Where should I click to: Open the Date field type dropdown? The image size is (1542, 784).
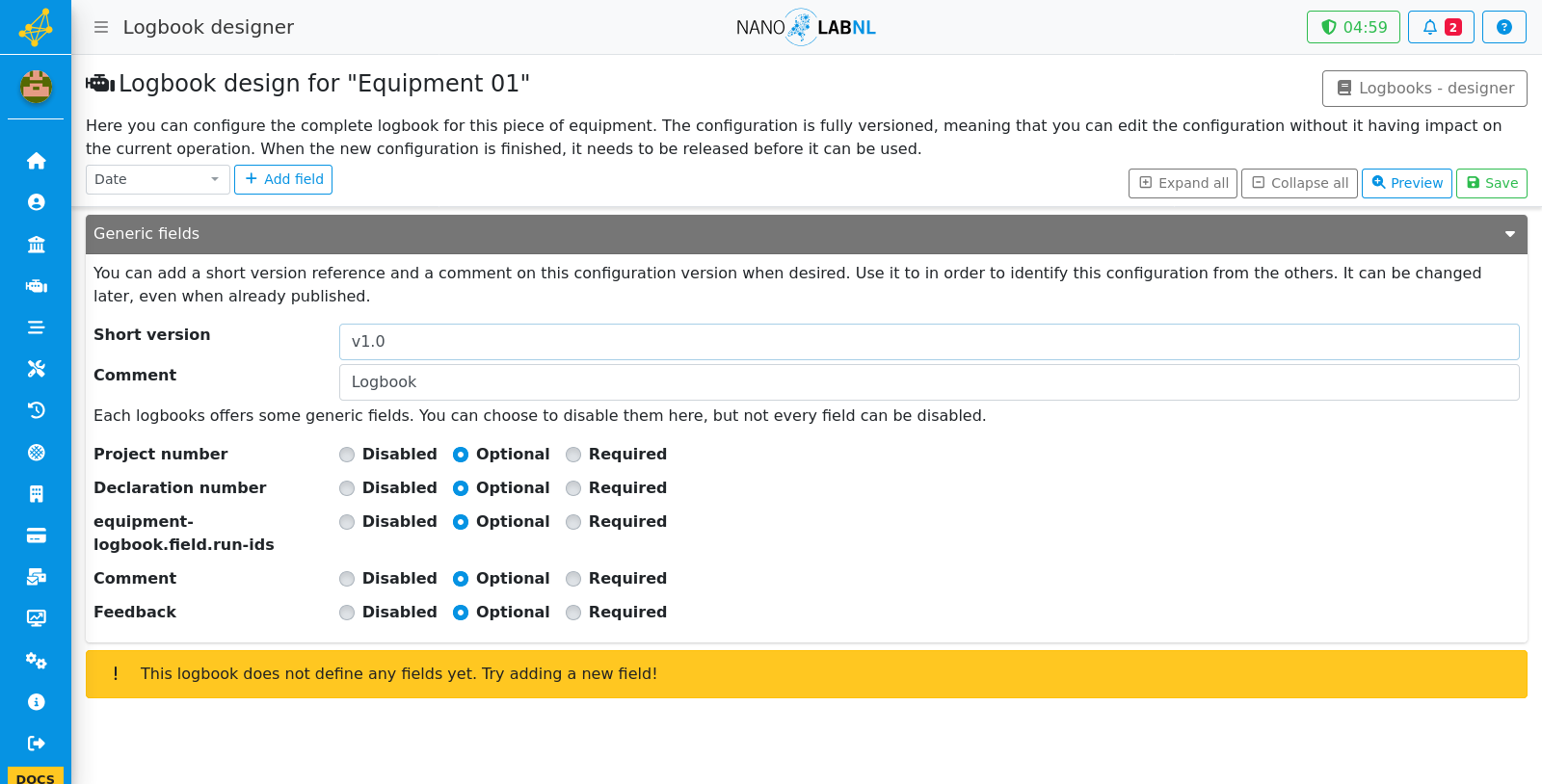(158, 179)
